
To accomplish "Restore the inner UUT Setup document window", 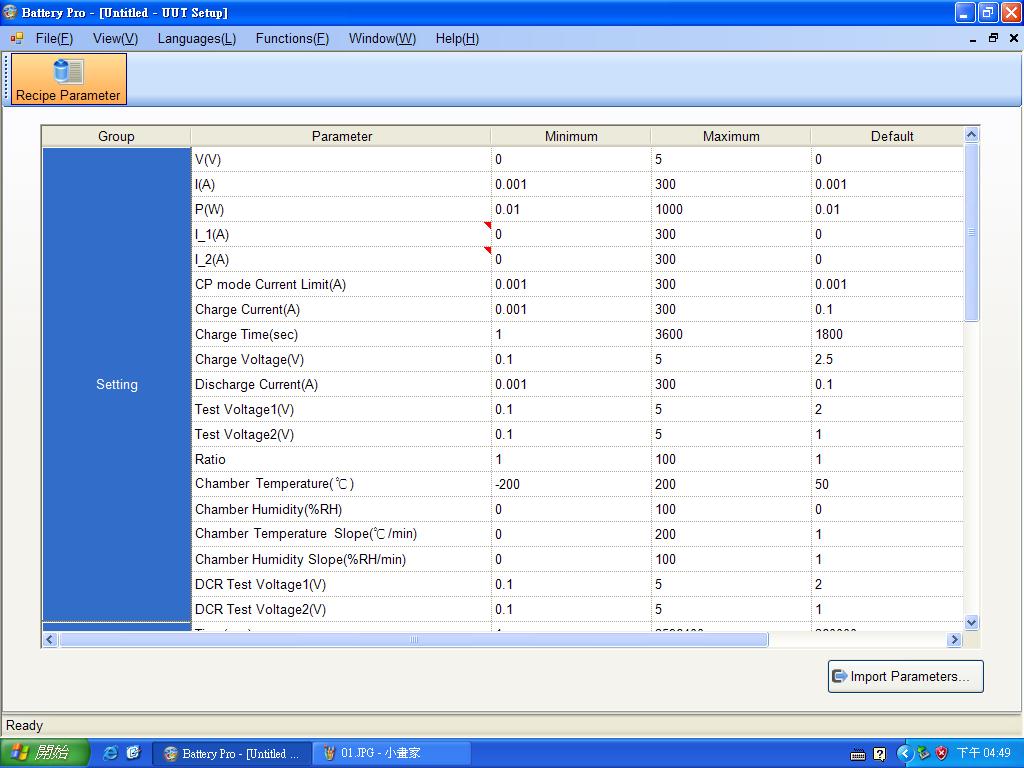I will pos(993,39).
